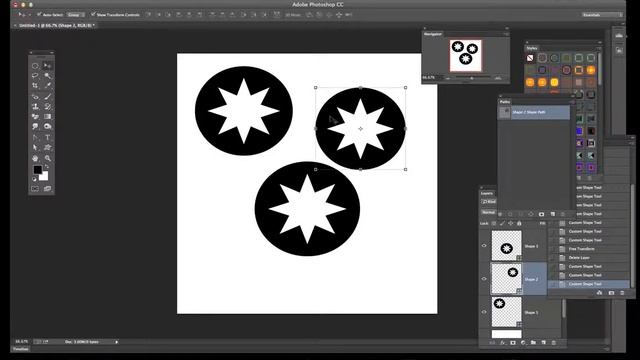Open Auto-Select Group dropdown

(76, 15)
